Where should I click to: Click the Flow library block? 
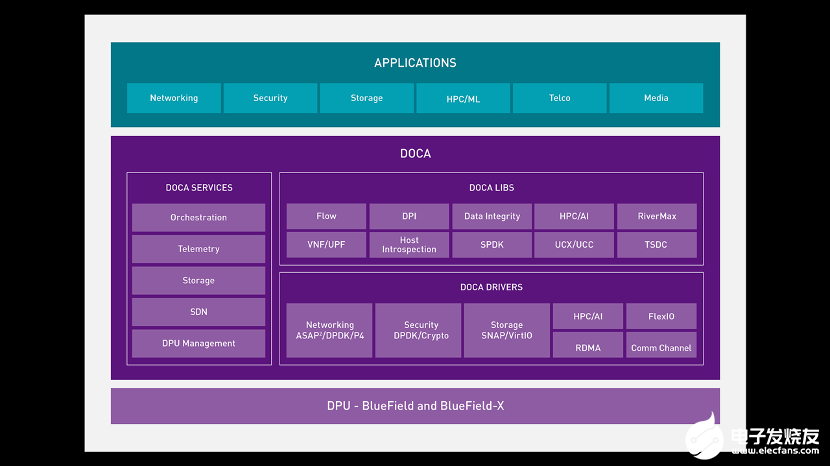point(326,216)
